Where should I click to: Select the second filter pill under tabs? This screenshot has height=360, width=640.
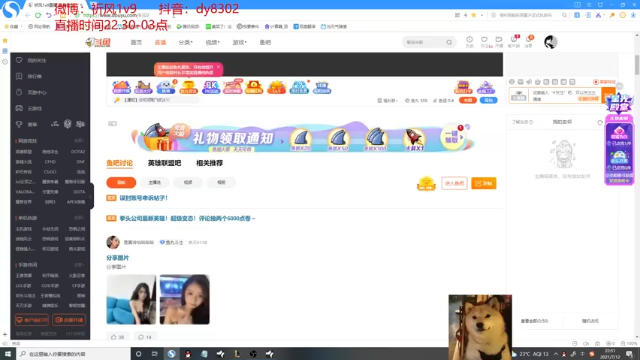tap(155, 182)
